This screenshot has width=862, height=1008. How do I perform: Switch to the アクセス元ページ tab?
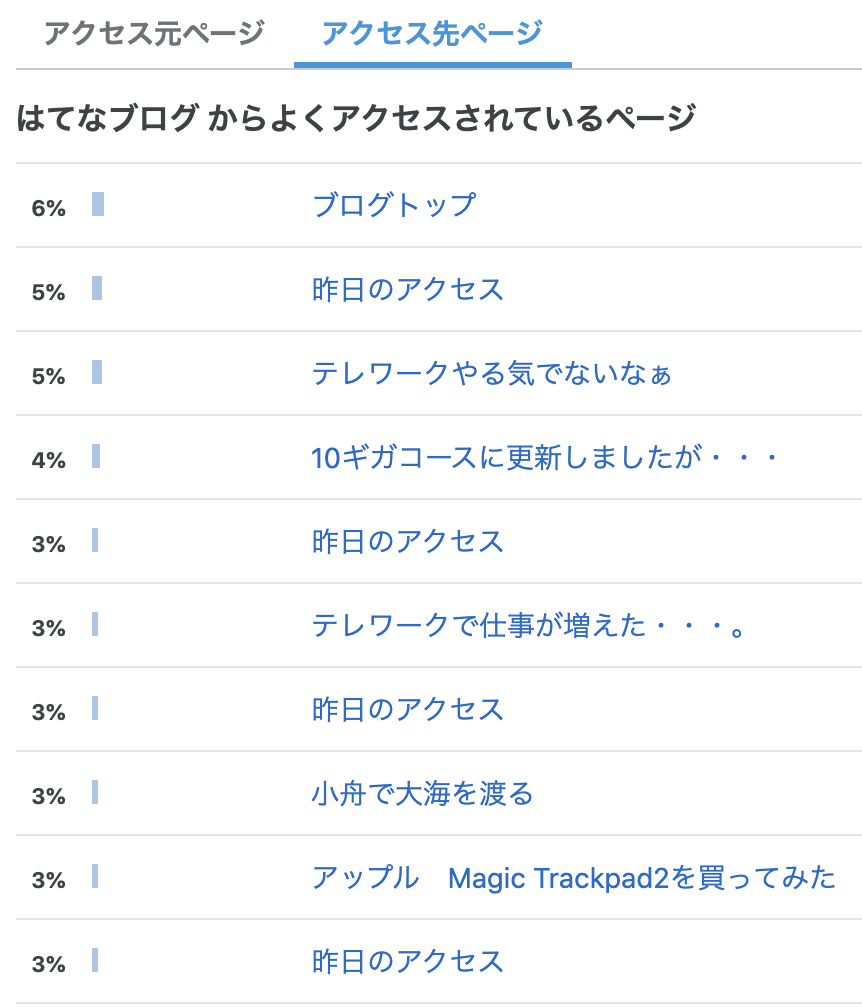point(154,33)
